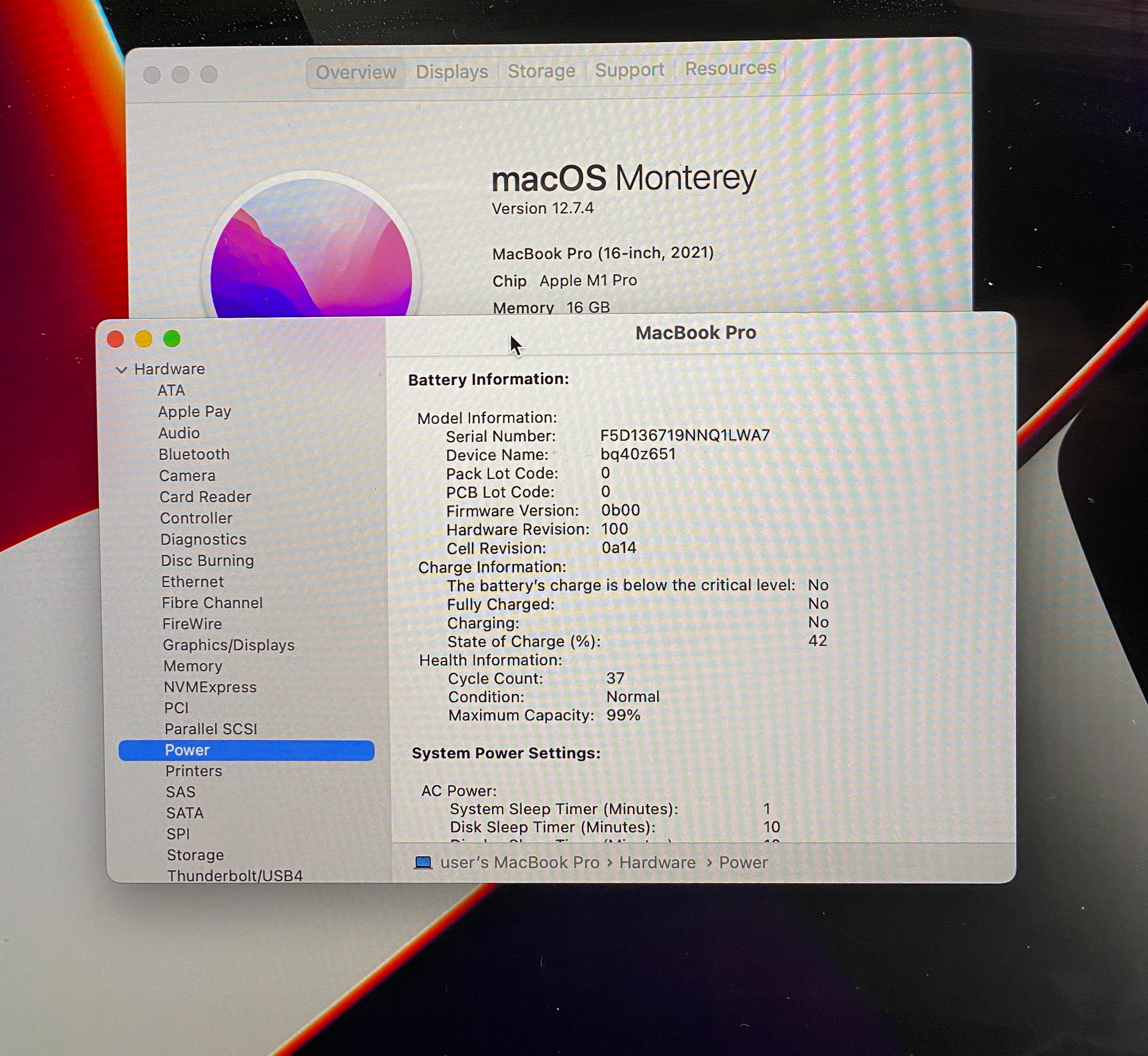Open Printers in the sidebar
The height and width of the screenshot is (1056, 1148).
(x=194, y=771)
